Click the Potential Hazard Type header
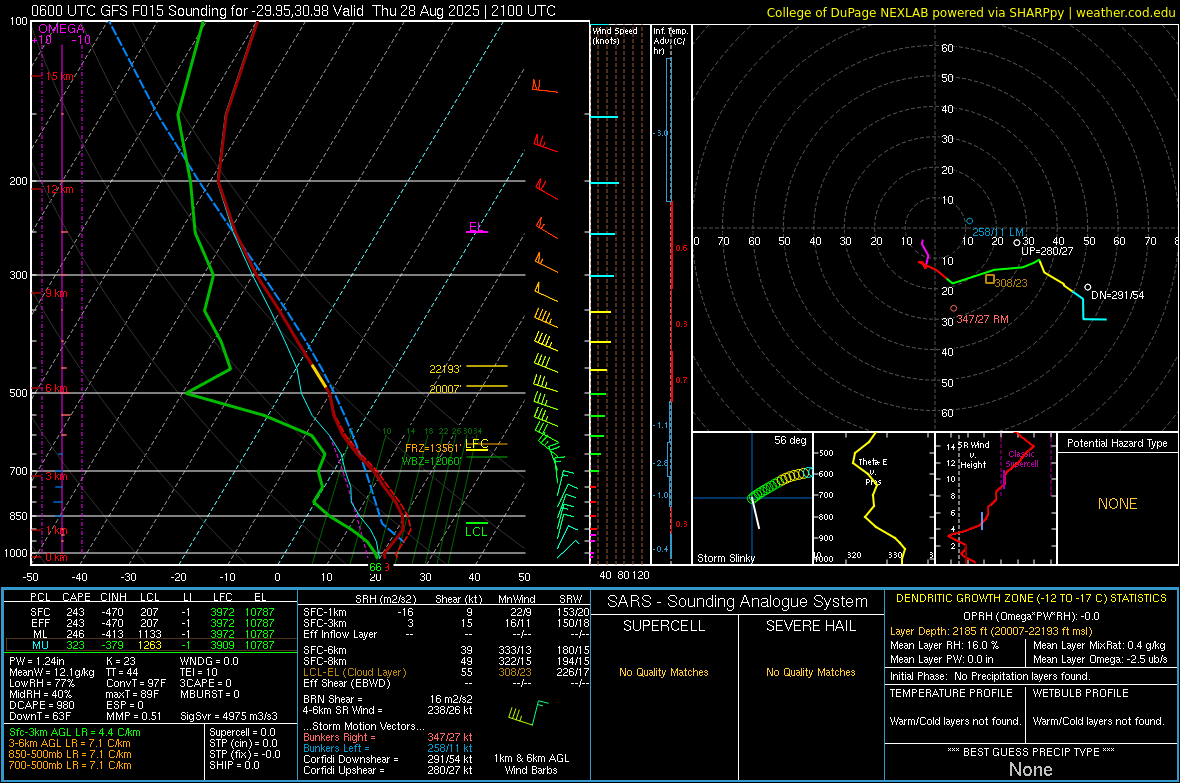 tap(1117, 443)
